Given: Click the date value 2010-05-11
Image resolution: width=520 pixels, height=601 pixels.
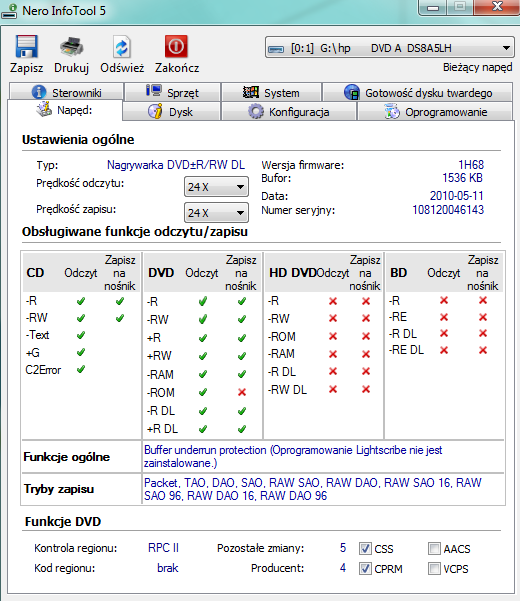Looking at the screenshot, I should click(x=456, y=196).
